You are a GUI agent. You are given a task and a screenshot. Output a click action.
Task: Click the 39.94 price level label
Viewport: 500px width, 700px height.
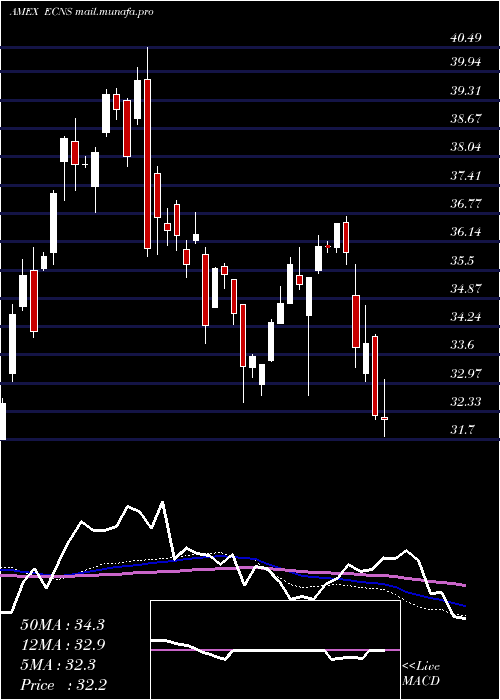click(466, 62)
